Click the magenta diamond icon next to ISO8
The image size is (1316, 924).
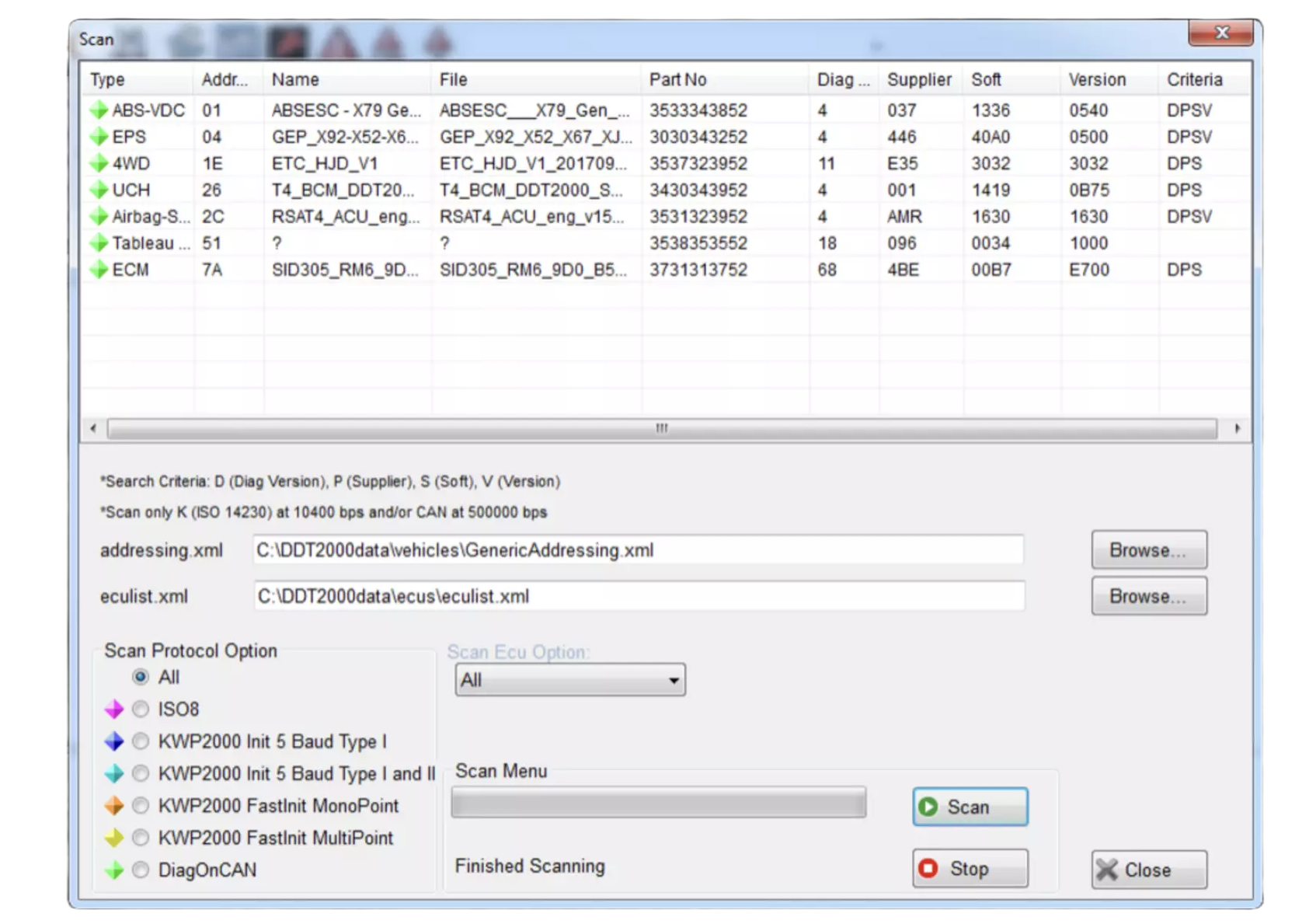coord(114,709)
